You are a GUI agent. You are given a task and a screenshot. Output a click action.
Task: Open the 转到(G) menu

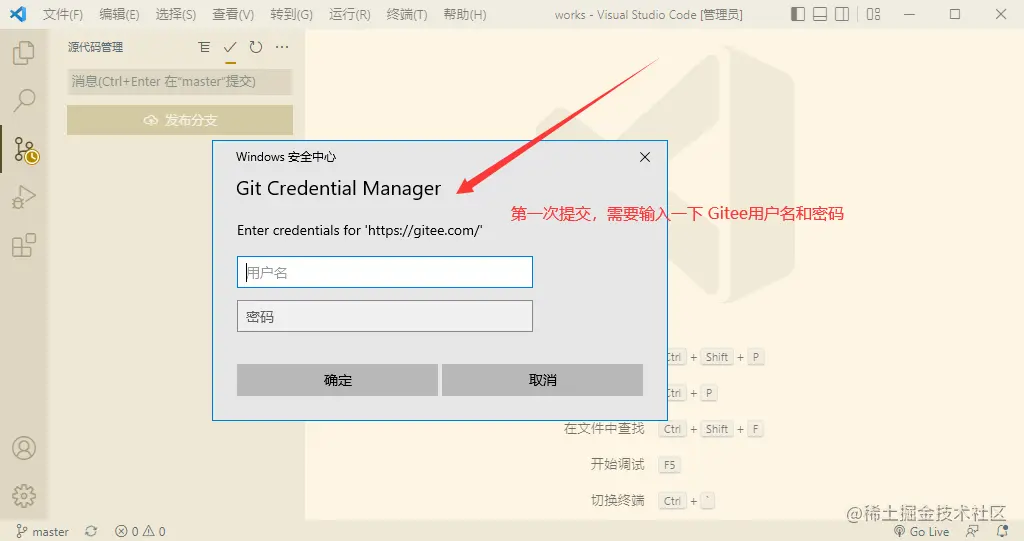point(291,14)
